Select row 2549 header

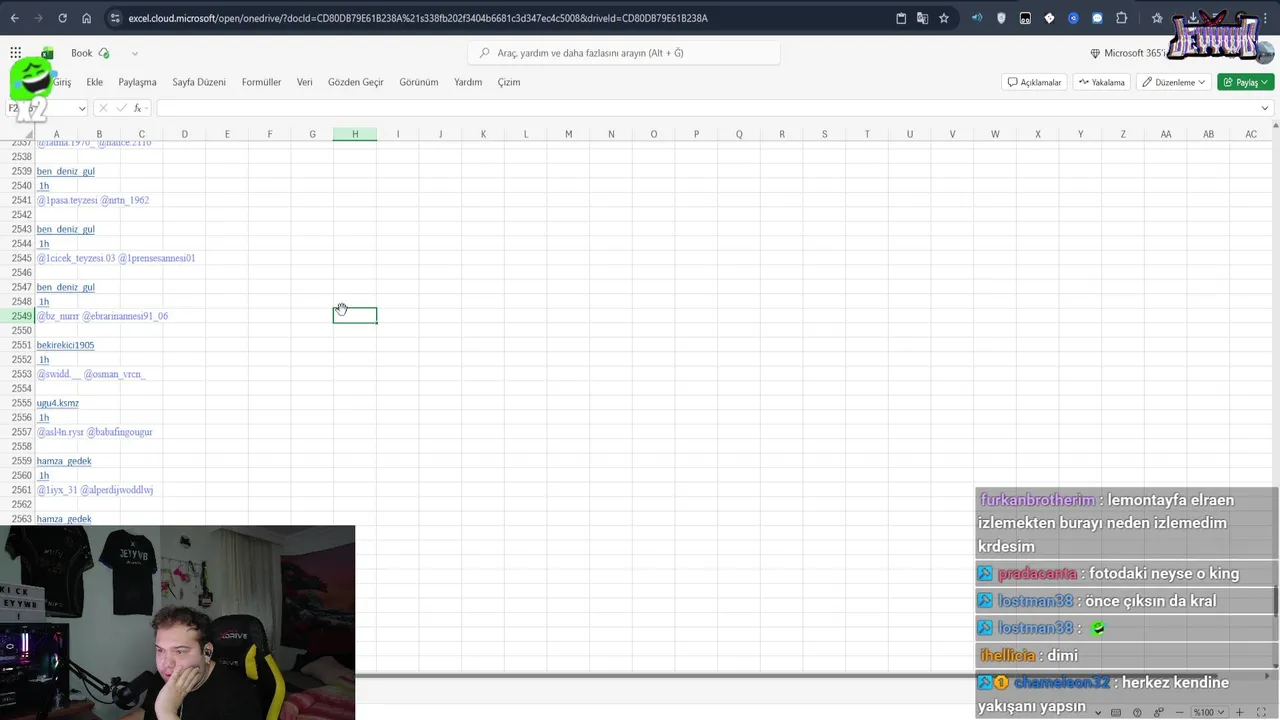pos(21,316)
